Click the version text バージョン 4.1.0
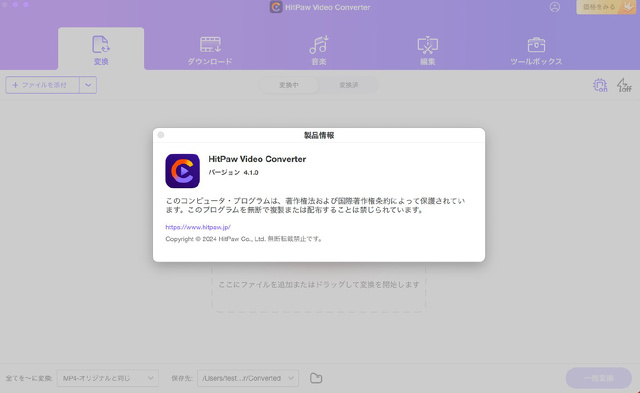The width and height of the screenshot is (640, 393). pos(233,173)
